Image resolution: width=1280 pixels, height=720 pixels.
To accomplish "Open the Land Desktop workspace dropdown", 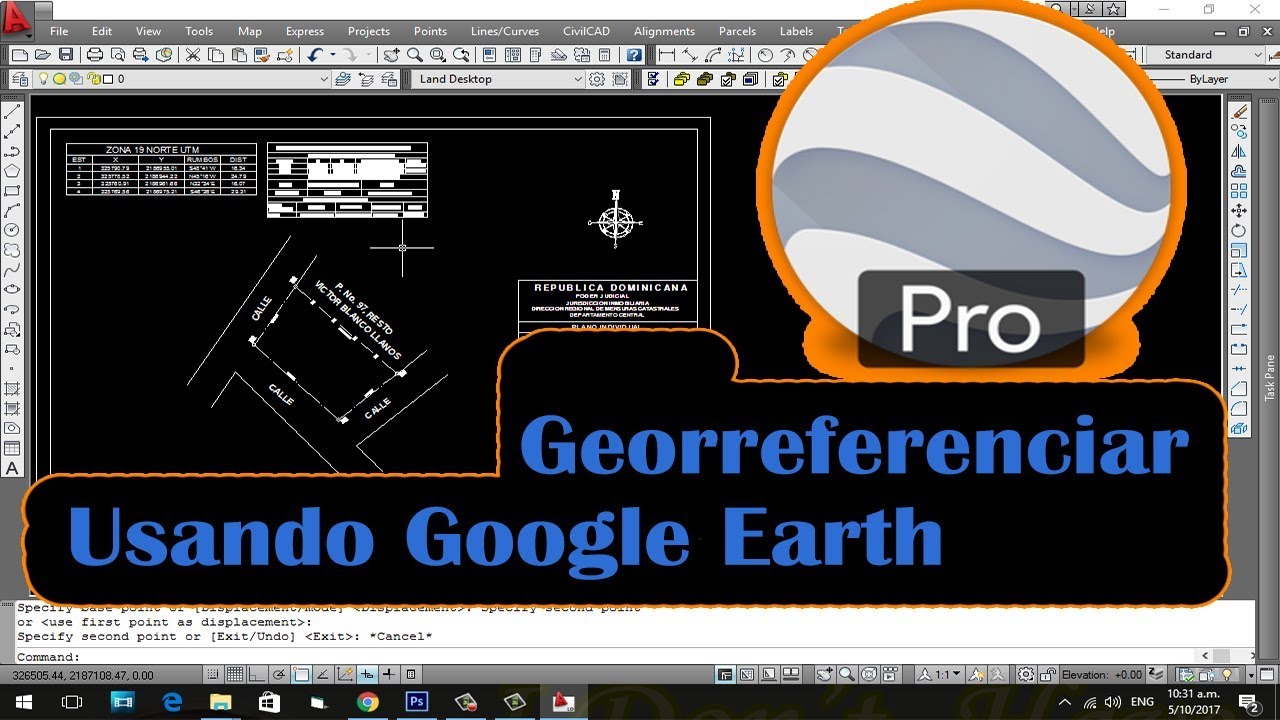I will pos(577,79).
